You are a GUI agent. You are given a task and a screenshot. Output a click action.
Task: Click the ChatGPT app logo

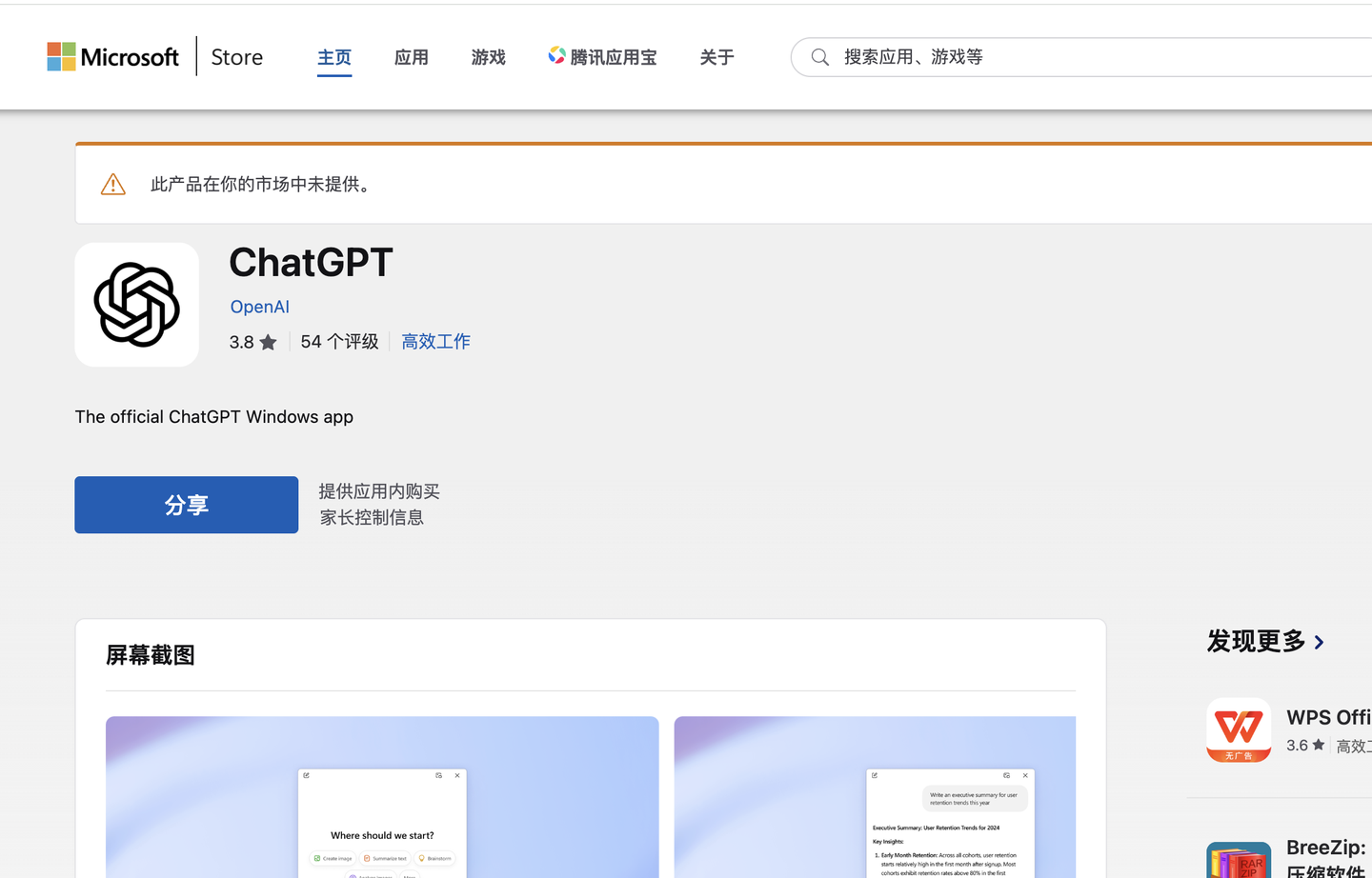pyautogui.click(x=136, y=304)
